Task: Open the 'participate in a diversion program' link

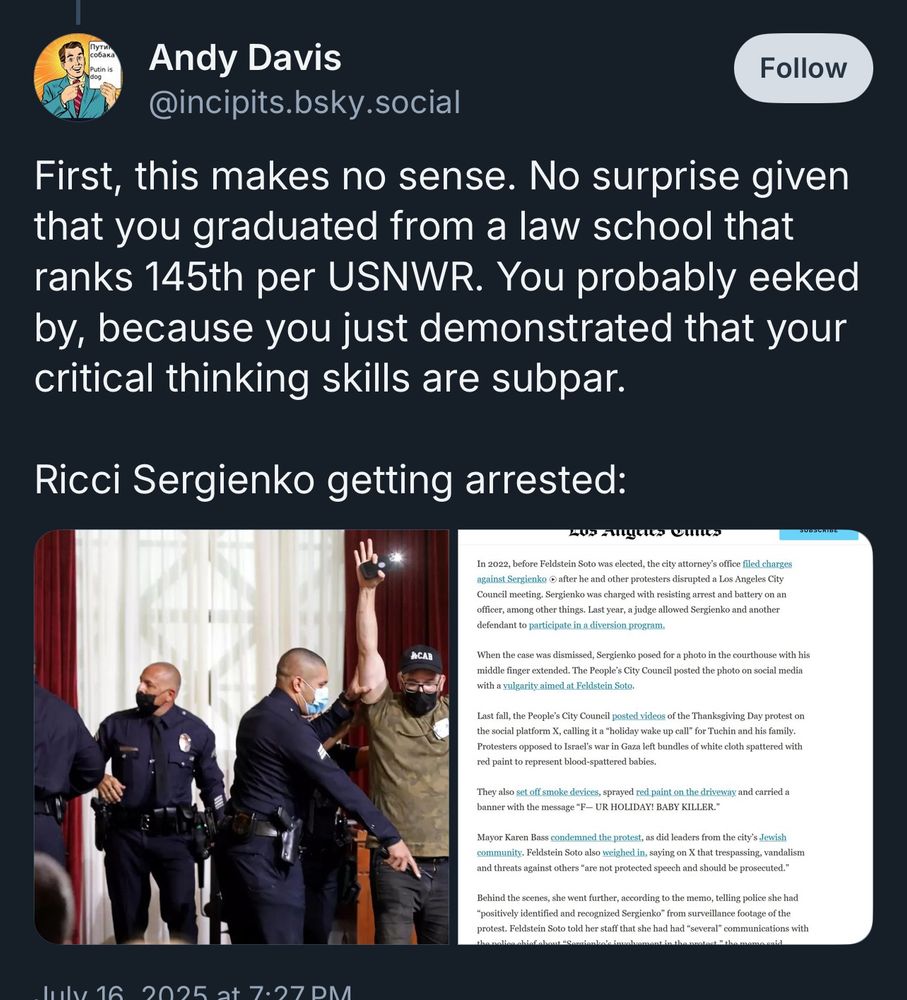Action: point(597,625)
